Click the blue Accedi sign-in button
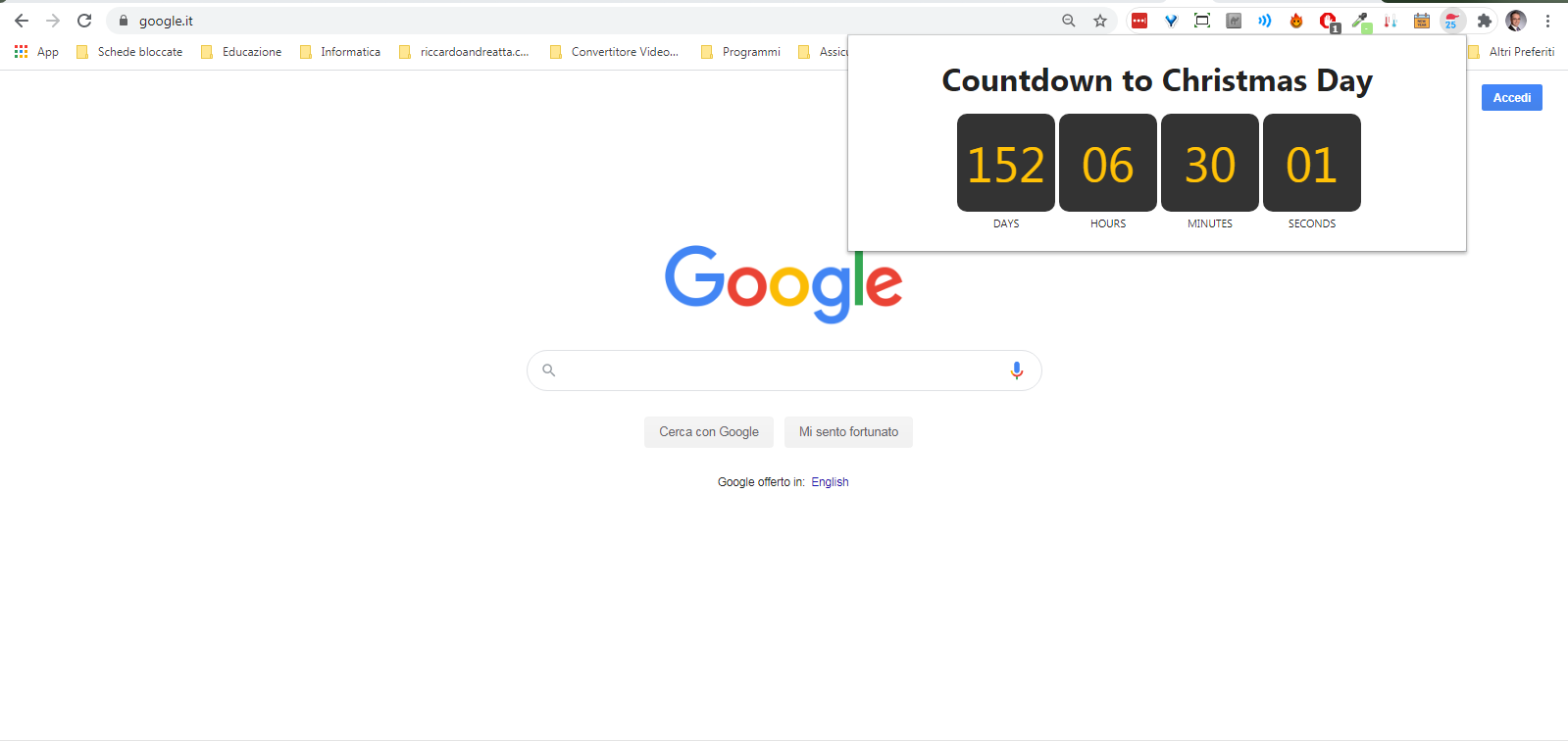The width and height of the screenshot is (1568, 741). pos(1511,98)
